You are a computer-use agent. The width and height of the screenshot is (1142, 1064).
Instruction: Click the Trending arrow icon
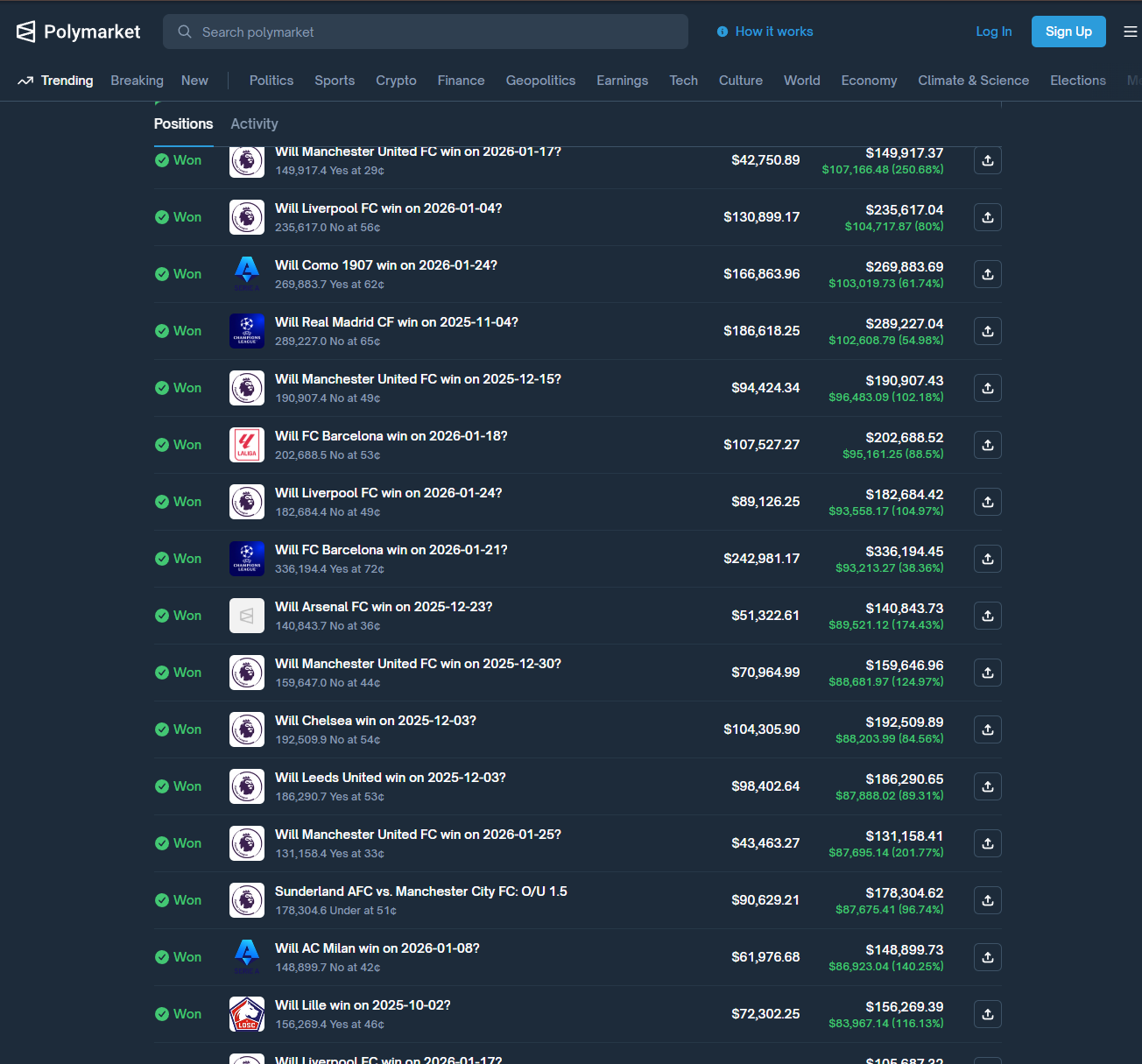coord(25,81)
